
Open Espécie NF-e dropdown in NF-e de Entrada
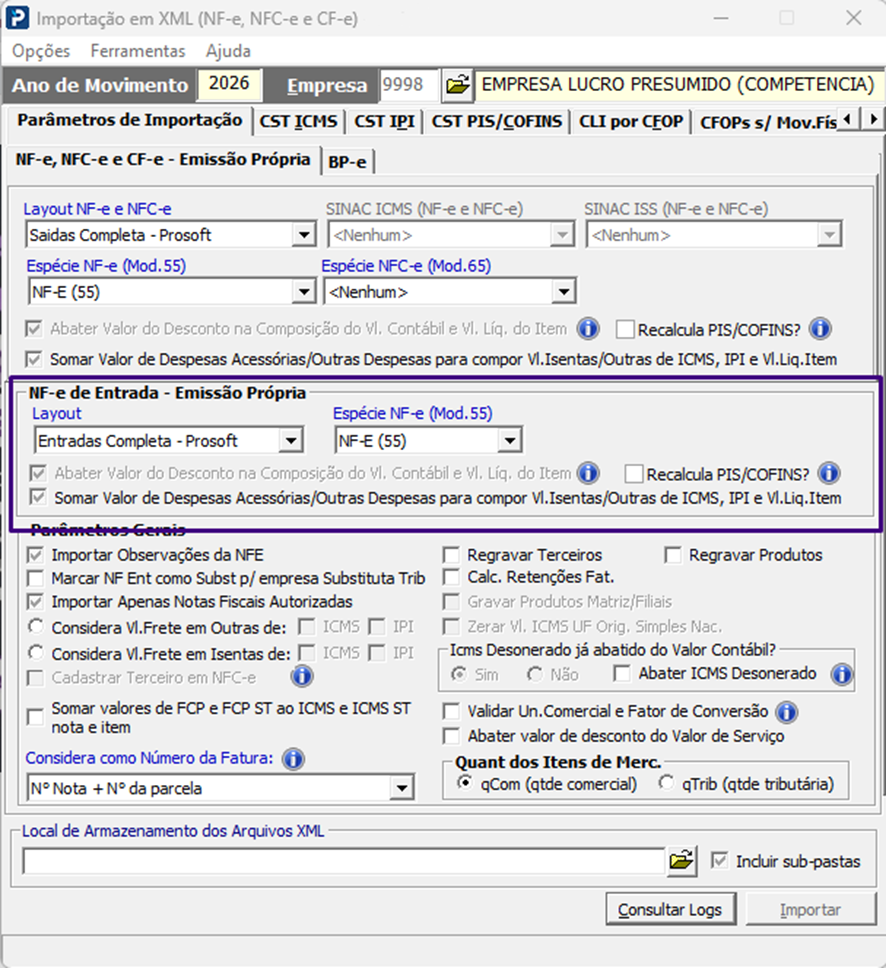(509, 441)
